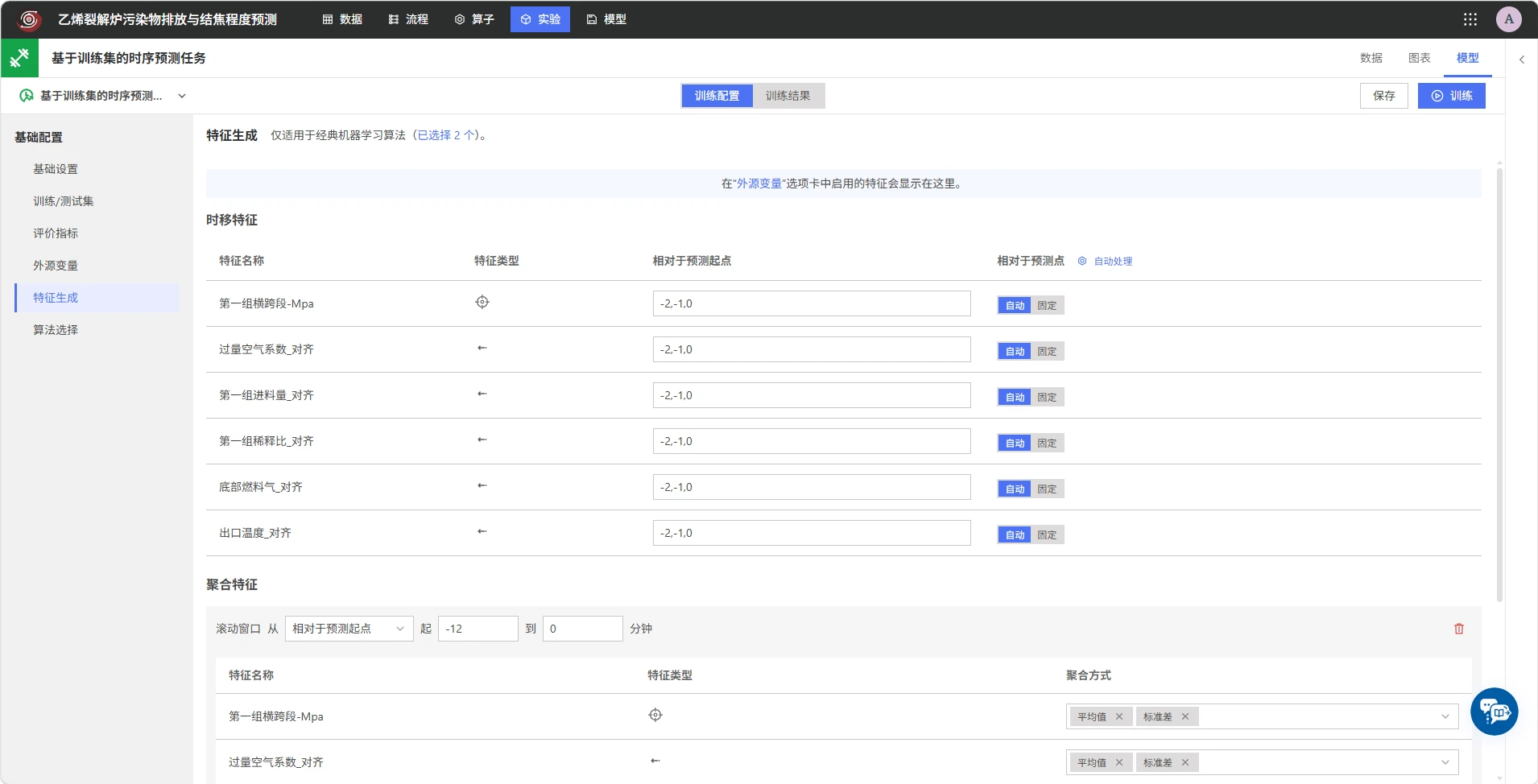
Task: Click the left arrow type icon for 出口温度_对齐
Action: point(482,531)
